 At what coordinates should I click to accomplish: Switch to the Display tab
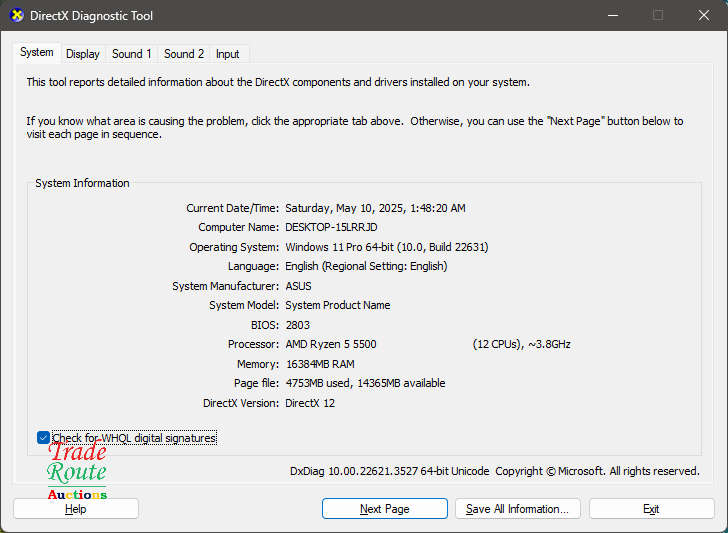click(83, 54)
